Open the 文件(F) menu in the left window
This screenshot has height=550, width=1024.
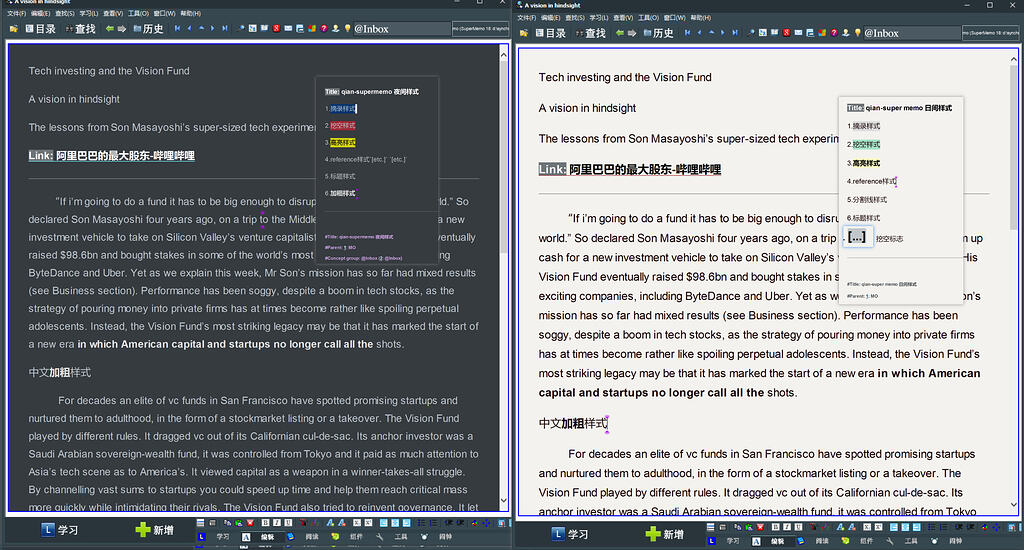coord(16,15)
